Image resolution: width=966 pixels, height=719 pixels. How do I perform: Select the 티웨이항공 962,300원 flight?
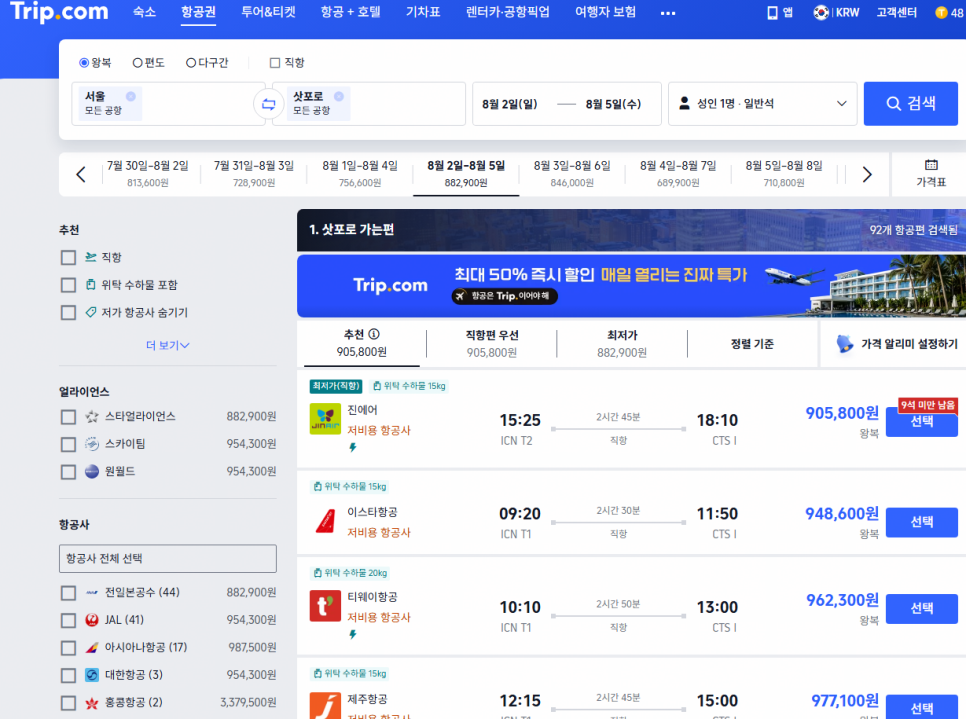tap(922, 608)
